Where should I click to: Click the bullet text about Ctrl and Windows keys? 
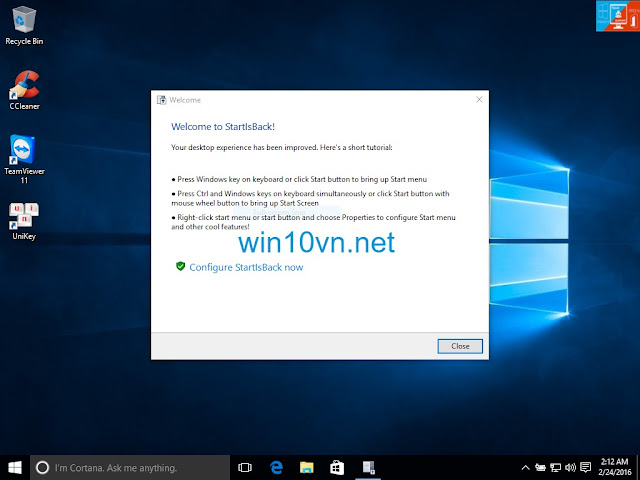coord(310,198)
